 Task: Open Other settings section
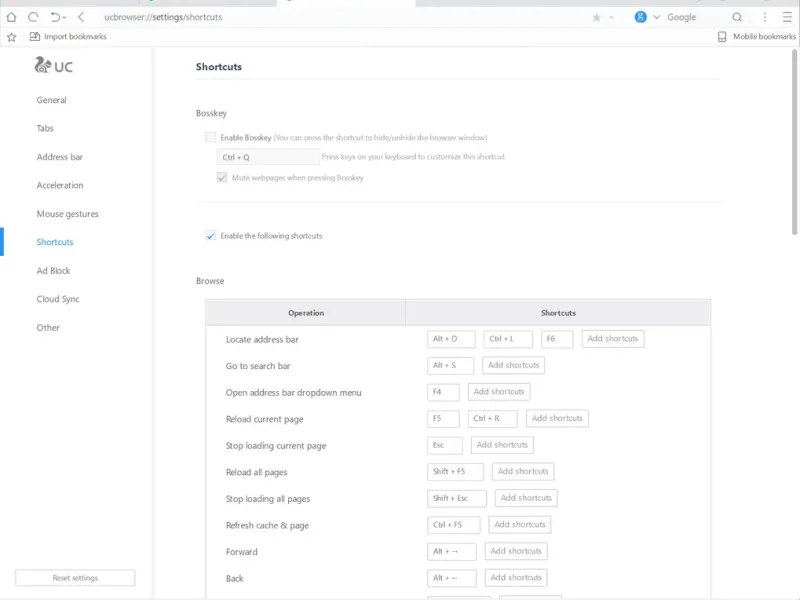(x=48, y=328)
